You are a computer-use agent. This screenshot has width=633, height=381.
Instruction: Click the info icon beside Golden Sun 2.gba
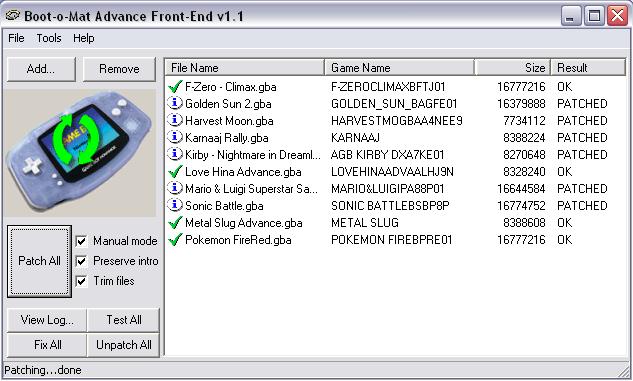[174, 103]
